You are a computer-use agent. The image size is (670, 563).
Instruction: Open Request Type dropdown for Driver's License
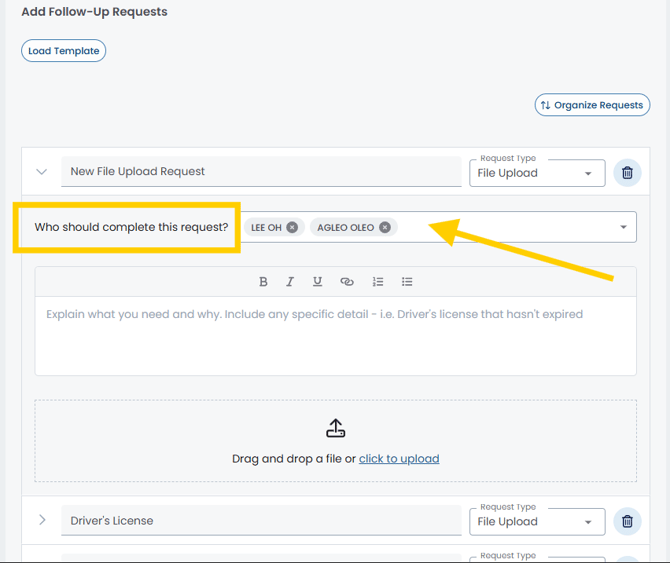point(537,522)
